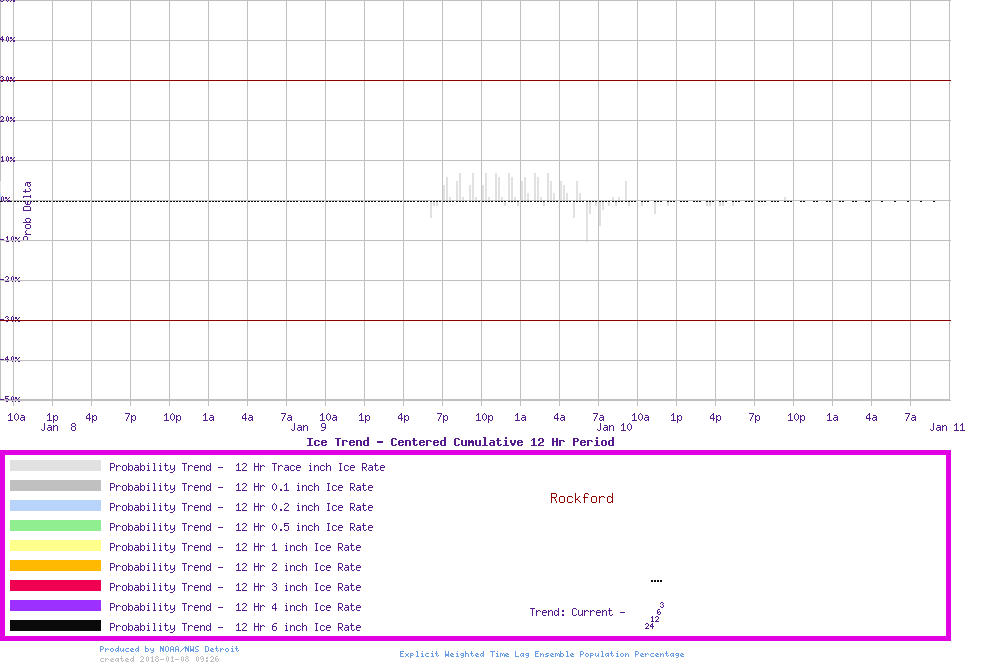Select the 0.1 inch Ice Rate swatch

[55, 486]
